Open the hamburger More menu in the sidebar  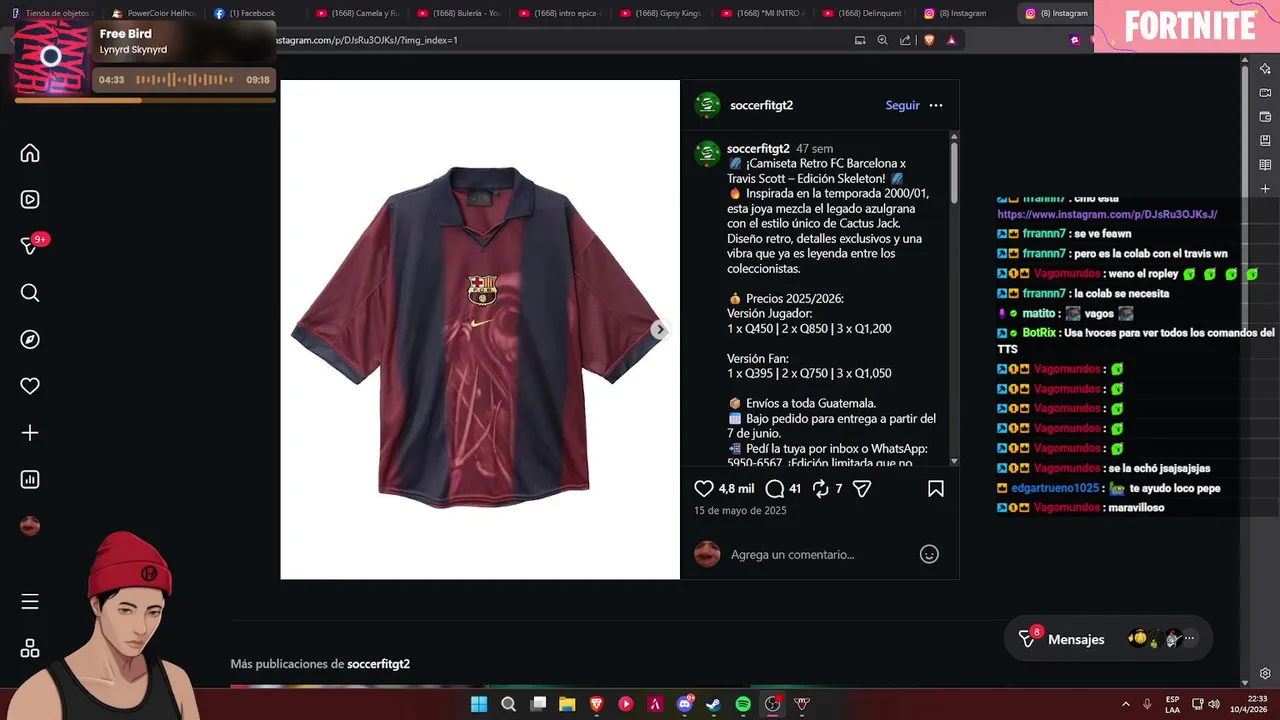coord(30,601)
